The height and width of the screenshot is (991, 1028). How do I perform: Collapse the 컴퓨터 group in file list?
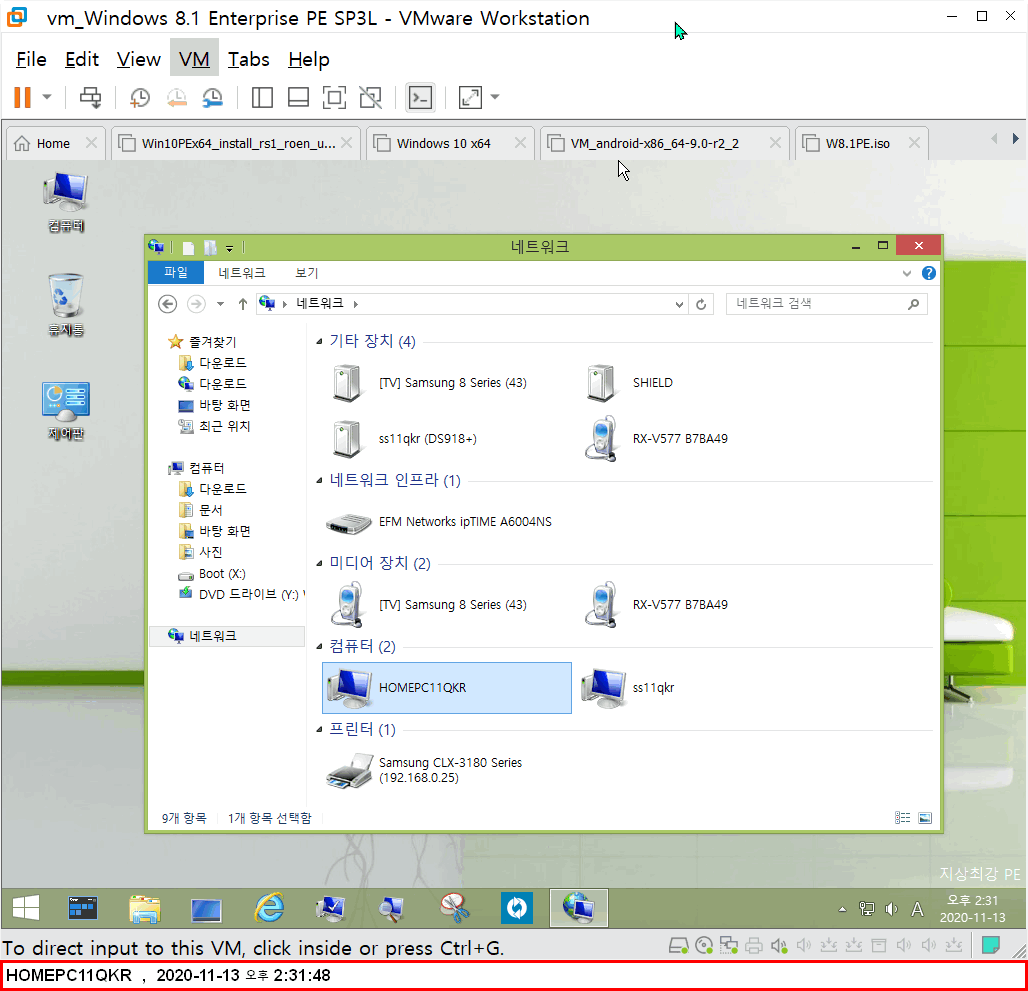point(319,647)
